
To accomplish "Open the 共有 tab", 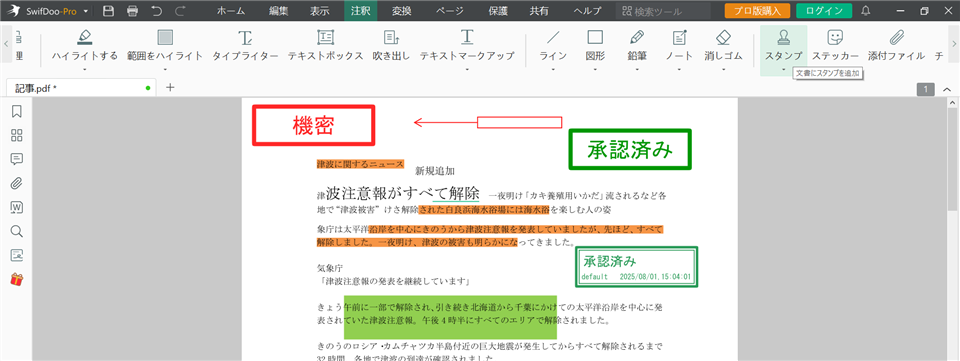I will [539, 11].
